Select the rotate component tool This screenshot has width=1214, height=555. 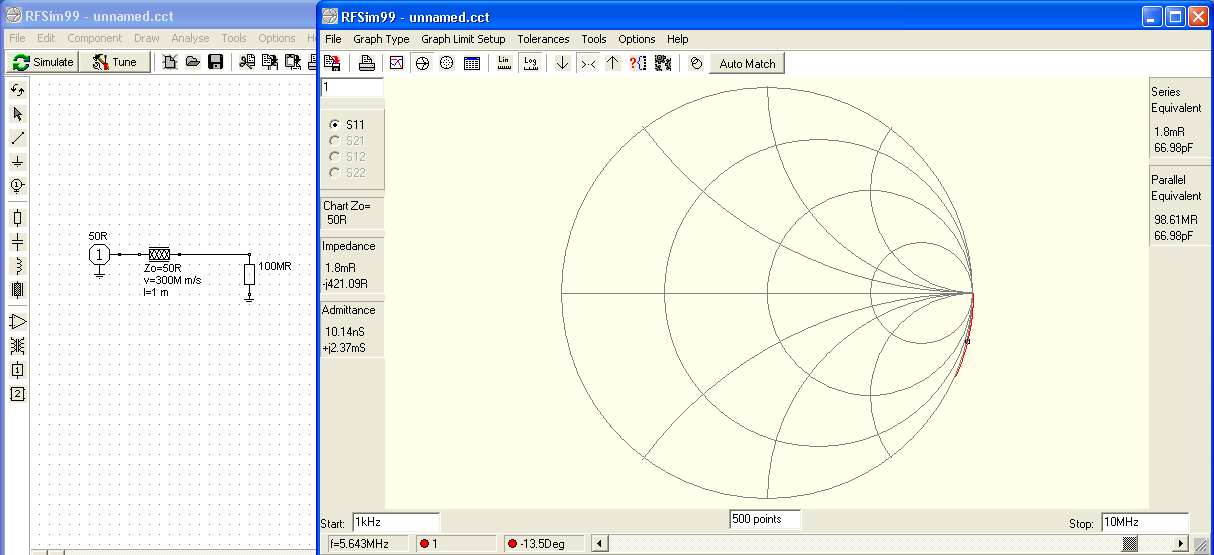17,90
